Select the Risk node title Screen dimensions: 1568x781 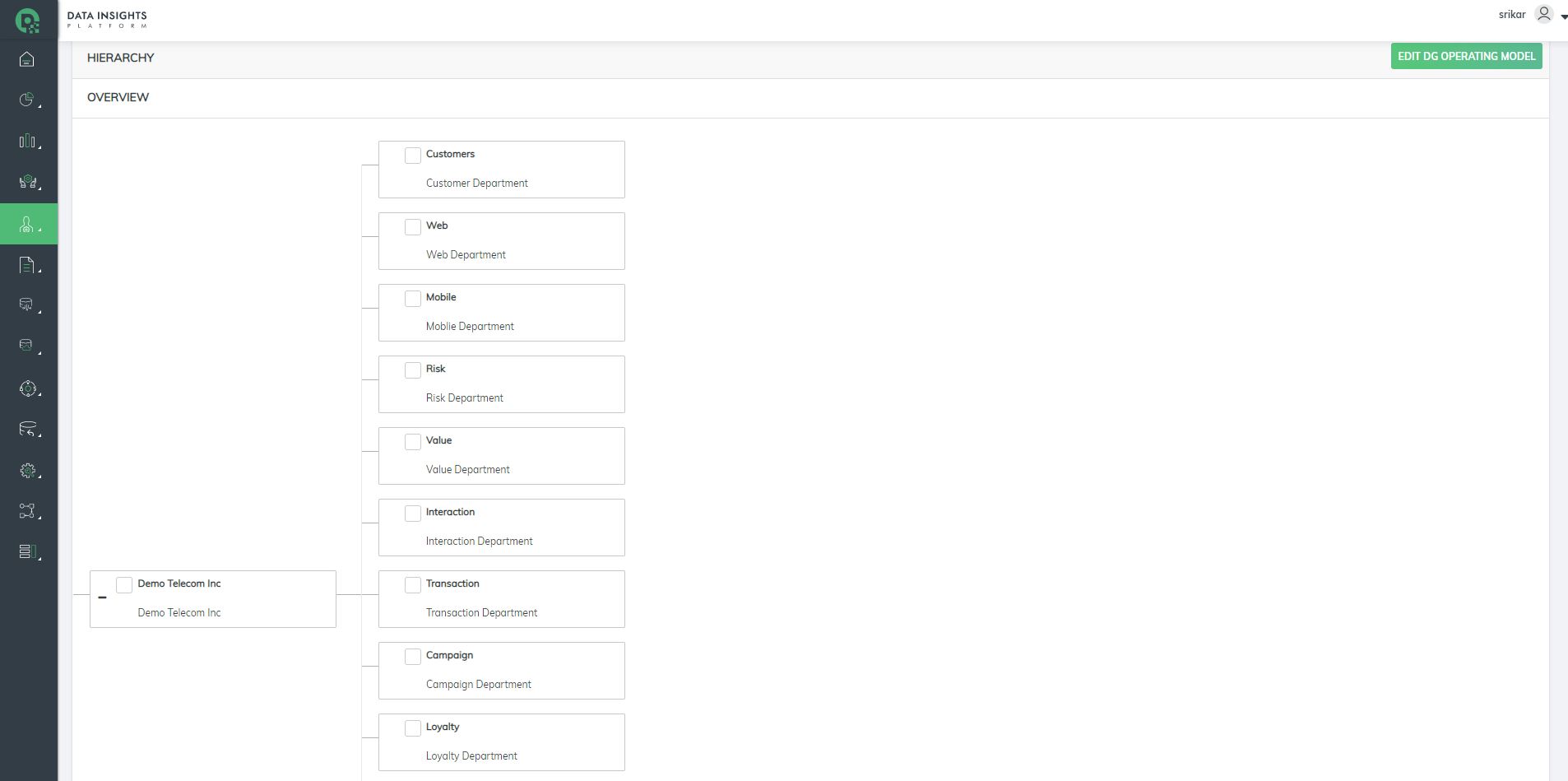click(435, 369)
